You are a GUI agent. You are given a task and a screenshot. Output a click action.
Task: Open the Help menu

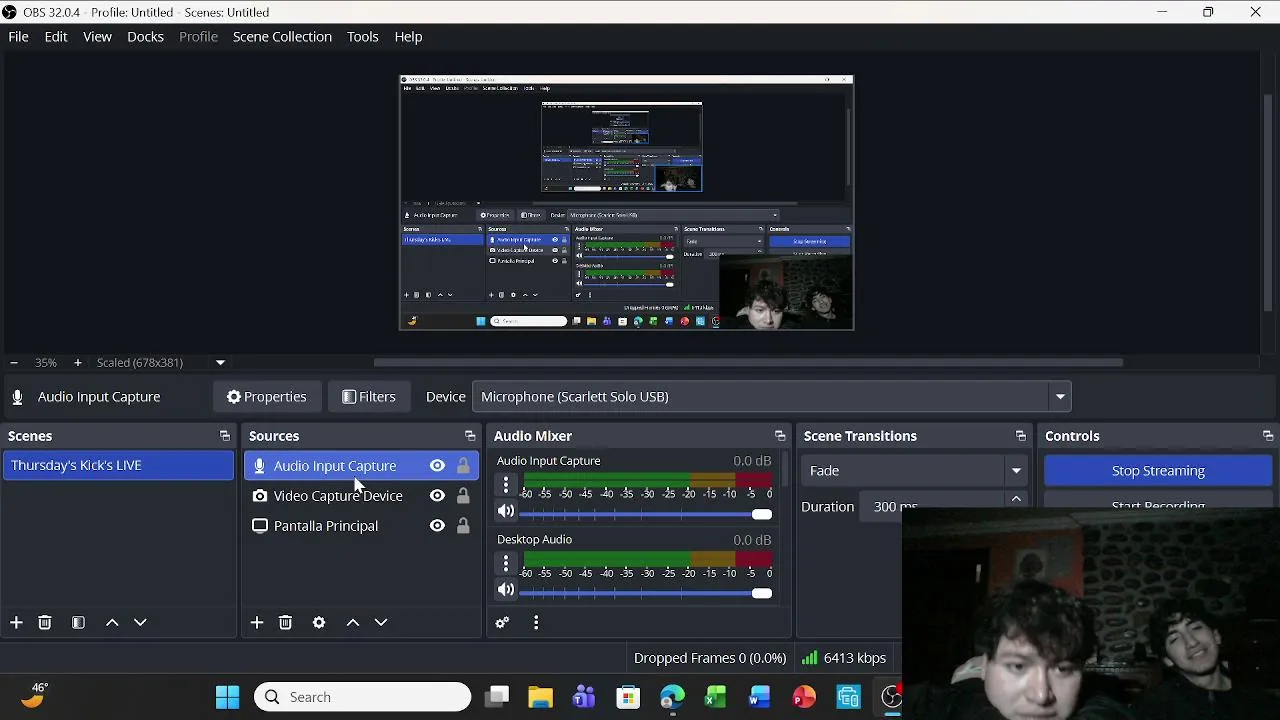pos(408,37)
